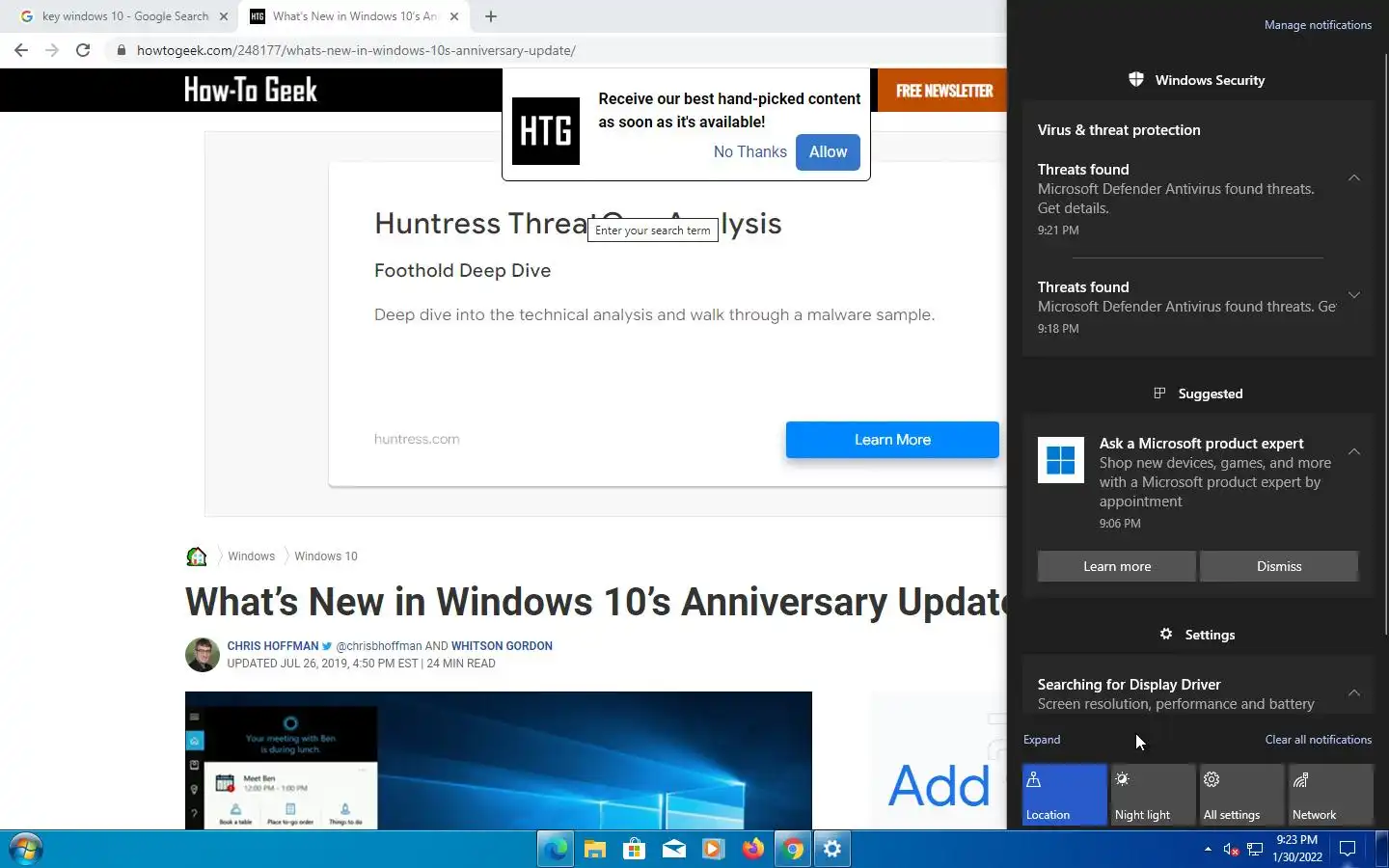Screen dimensions: 1389x868
Task: Open the Network quick action
Action: pyautogui.click(x=1331, y=795)
